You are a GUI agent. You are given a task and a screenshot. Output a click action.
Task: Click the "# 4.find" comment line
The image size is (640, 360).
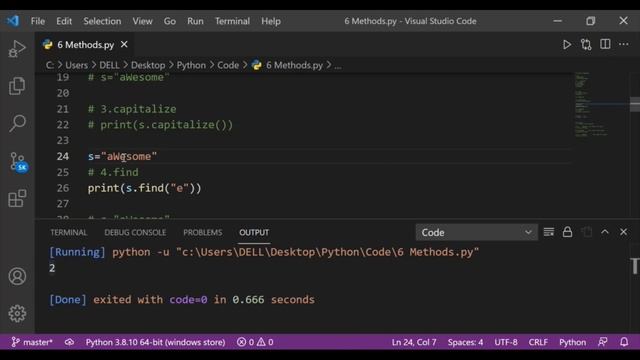[x=113, y=172]
